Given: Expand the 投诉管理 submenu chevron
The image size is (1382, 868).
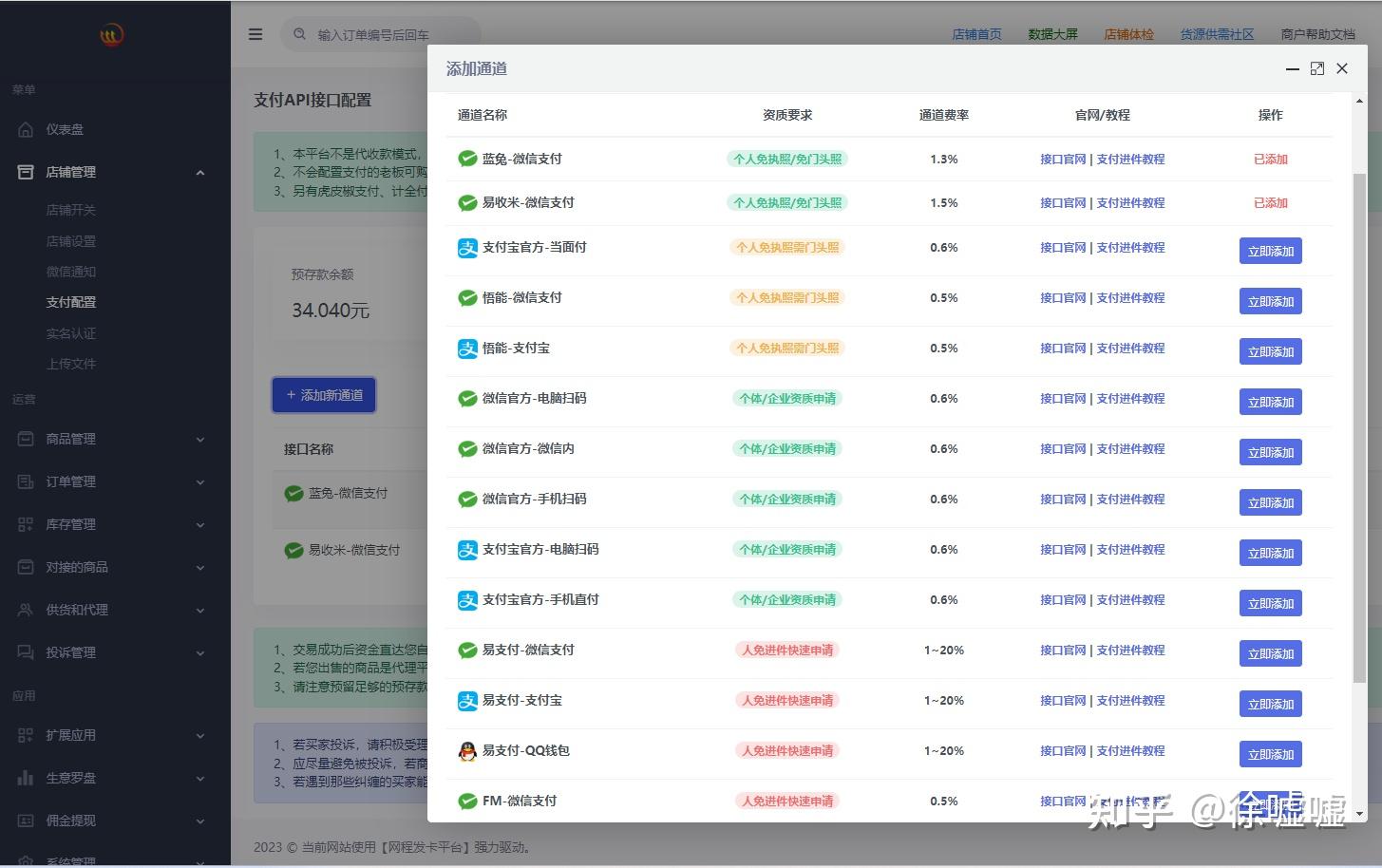Looking at the screenshot, I should [200, 652].
